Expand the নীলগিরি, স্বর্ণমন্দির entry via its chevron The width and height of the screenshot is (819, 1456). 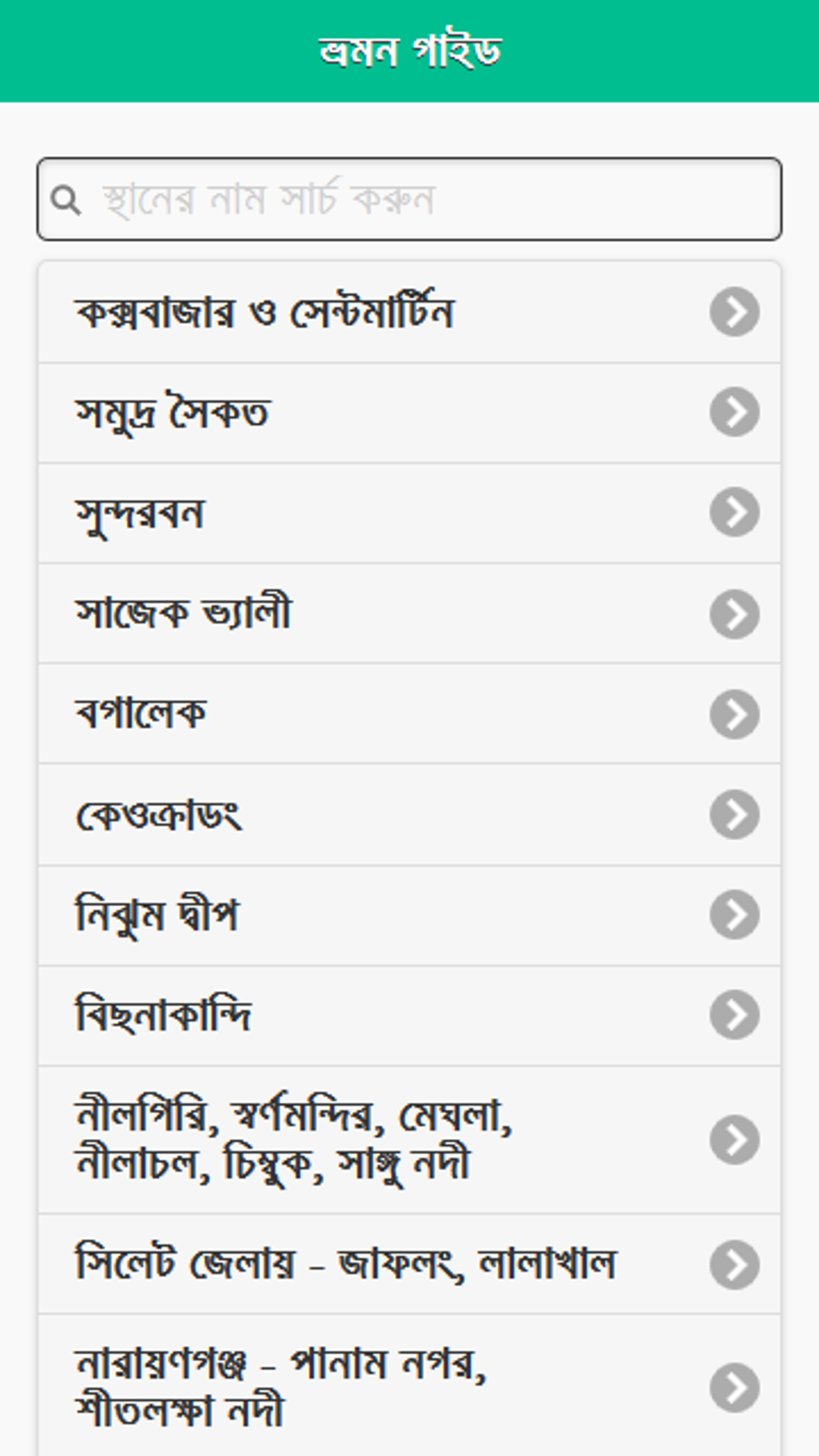coord(734,1140)
